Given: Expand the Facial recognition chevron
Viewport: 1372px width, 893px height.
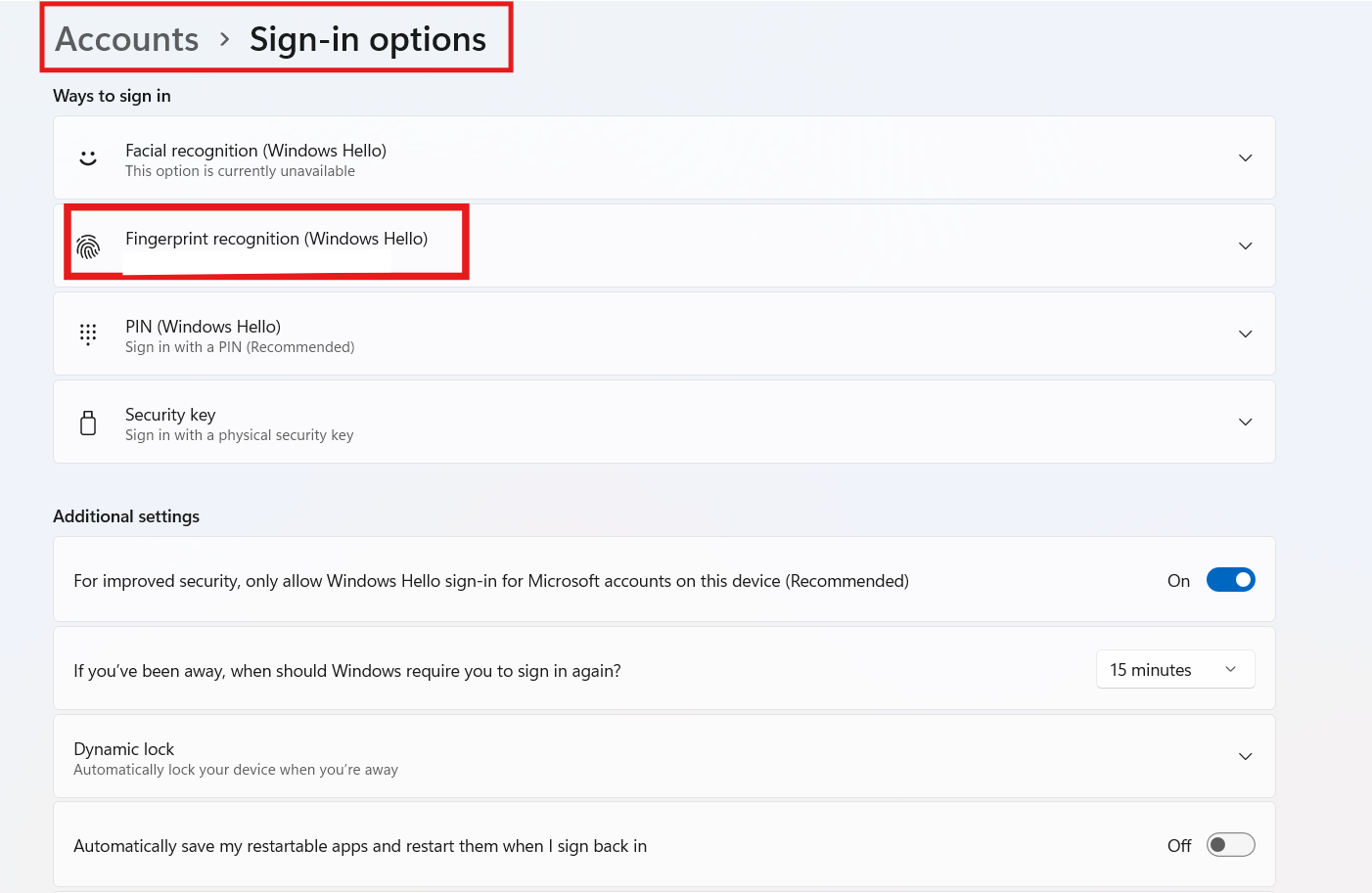Looking at the screenshot, I should point(1245,157).
